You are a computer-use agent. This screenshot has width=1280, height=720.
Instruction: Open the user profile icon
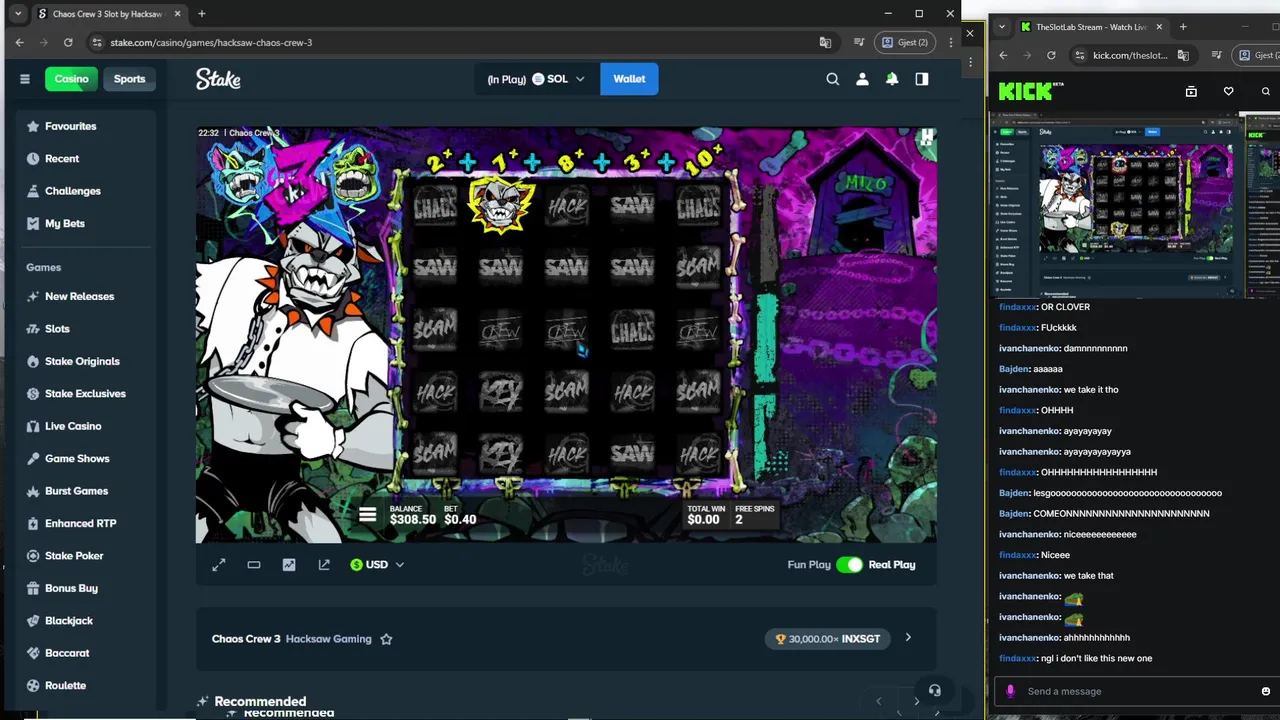[862, 79]
